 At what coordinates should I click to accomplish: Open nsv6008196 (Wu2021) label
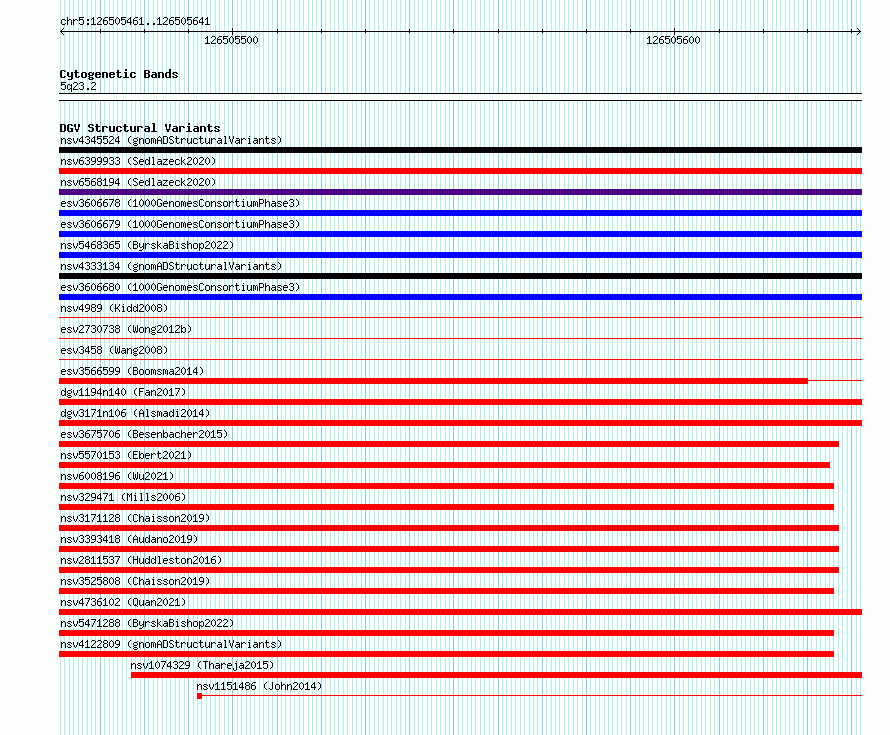pos(117,476)
